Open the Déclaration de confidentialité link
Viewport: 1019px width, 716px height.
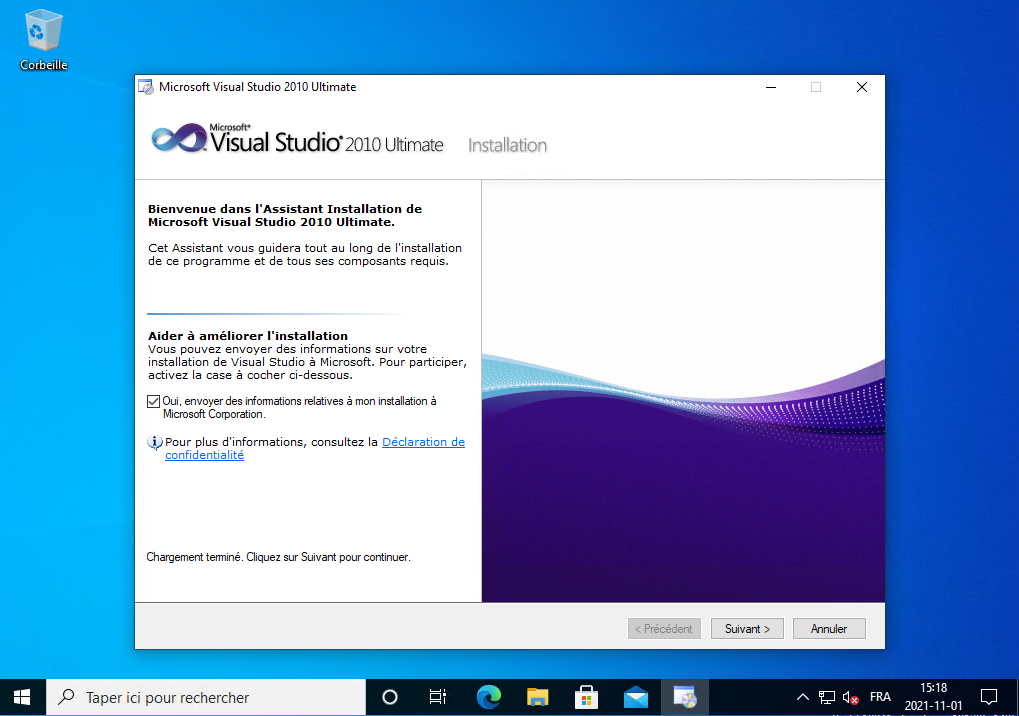point(423,442)
